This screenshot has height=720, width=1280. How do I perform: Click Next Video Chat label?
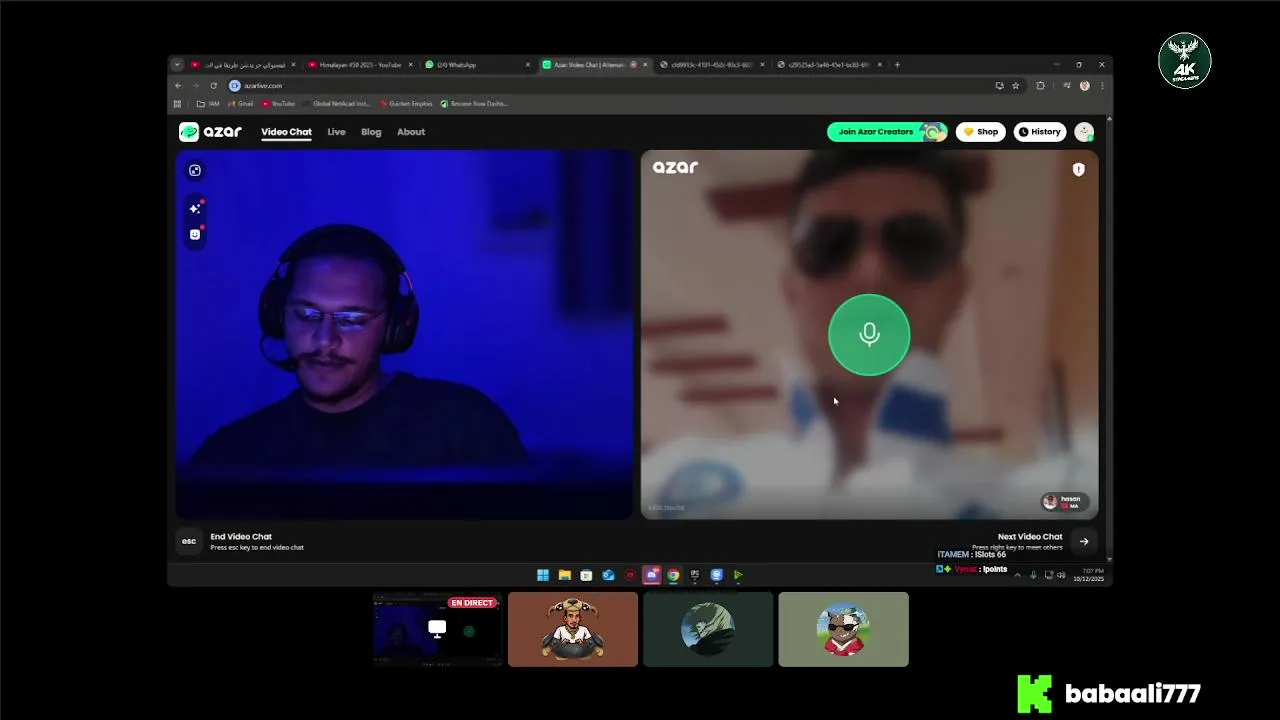(1030, 537)
